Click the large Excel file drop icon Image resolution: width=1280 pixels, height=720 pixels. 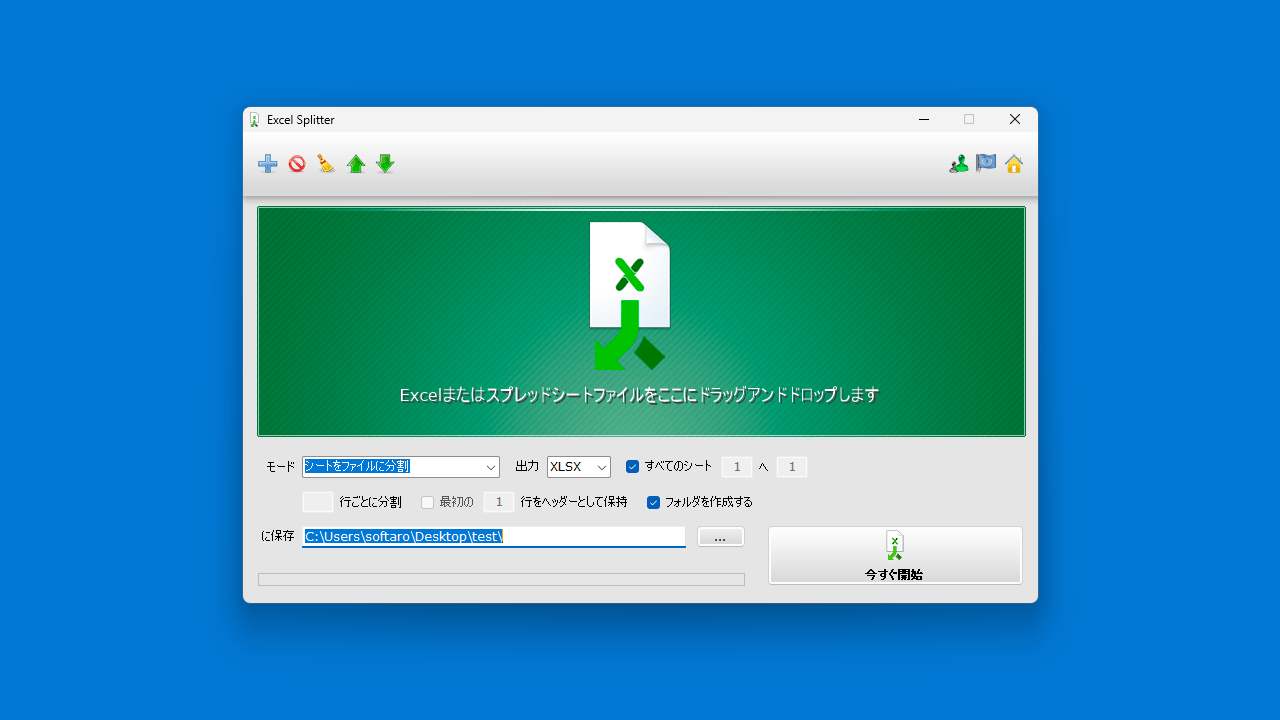[x=629, y=295]
